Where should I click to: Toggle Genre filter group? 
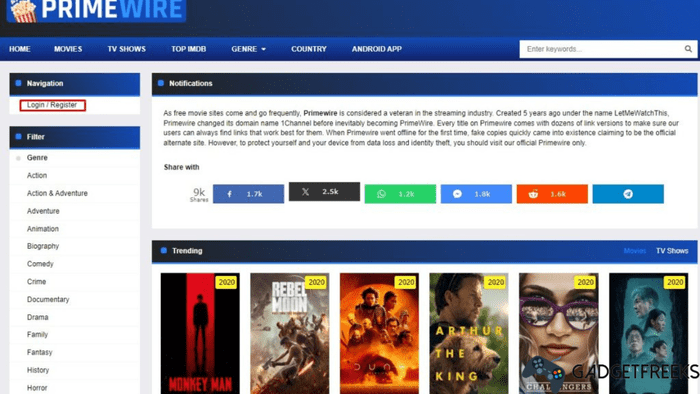coord(37,158)
